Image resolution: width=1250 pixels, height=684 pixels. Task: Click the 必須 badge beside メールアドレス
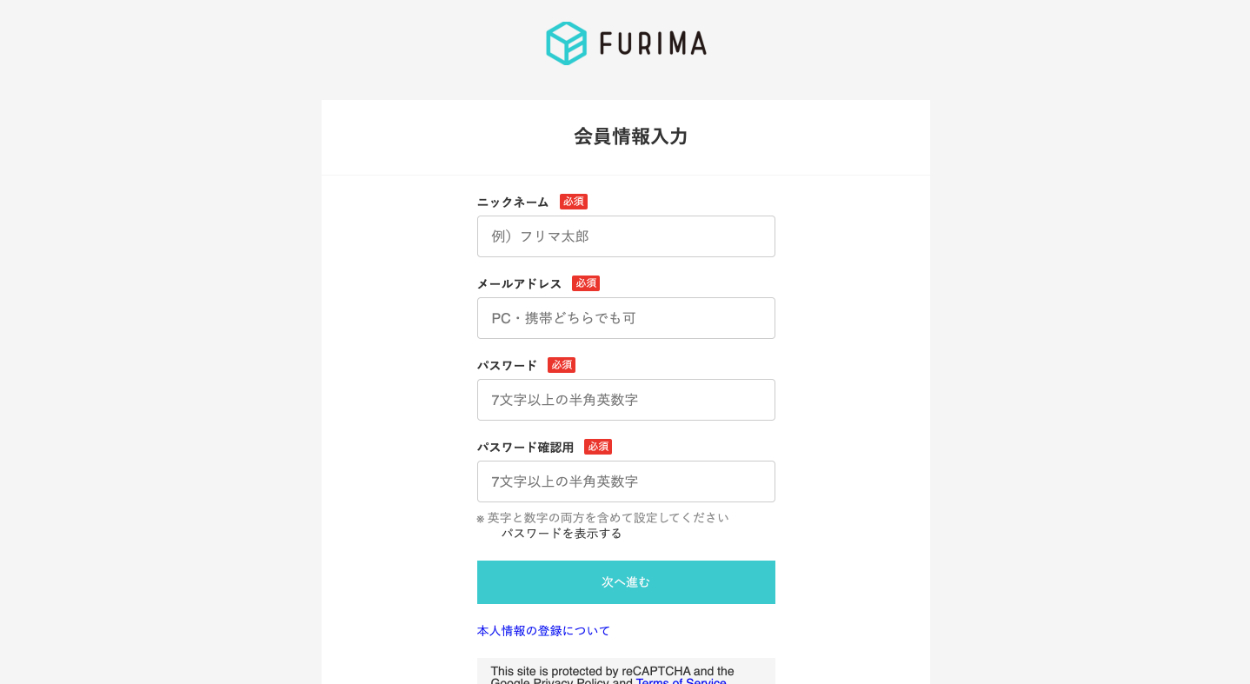point(586,284)
